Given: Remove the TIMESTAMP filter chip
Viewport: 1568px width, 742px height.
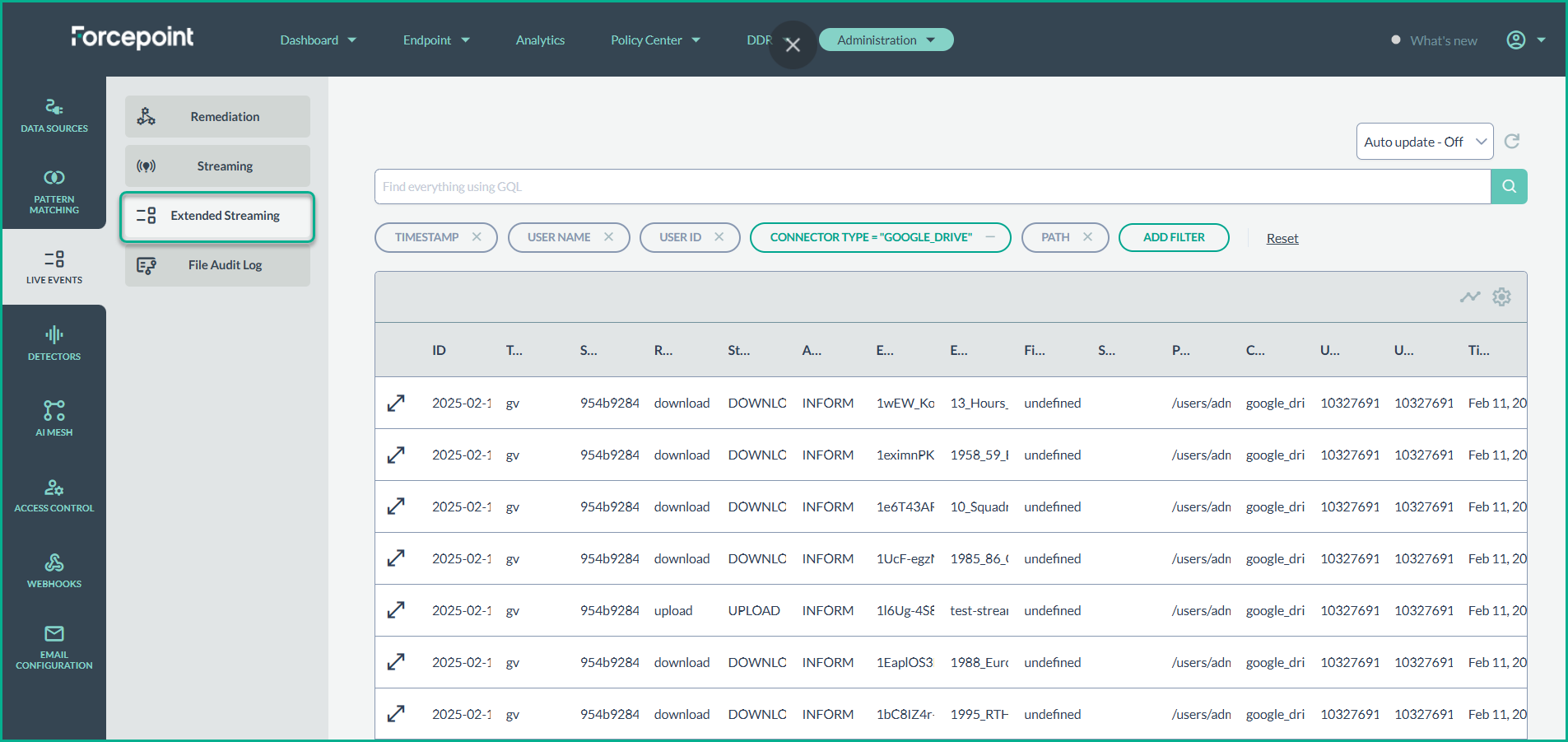Looking at the screenshot, I should click(477, 237).
